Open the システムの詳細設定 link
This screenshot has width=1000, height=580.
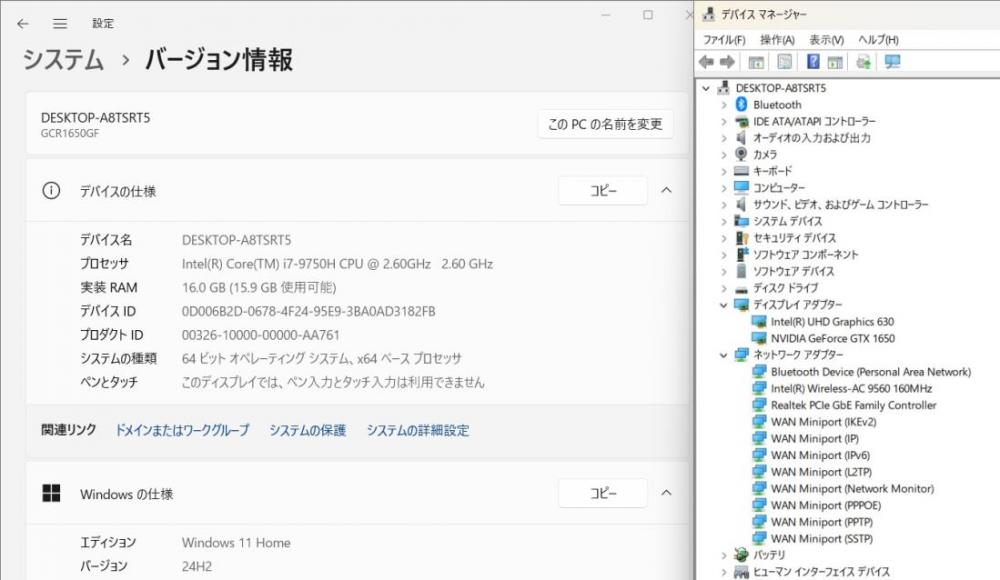click(x=418, y=430)
